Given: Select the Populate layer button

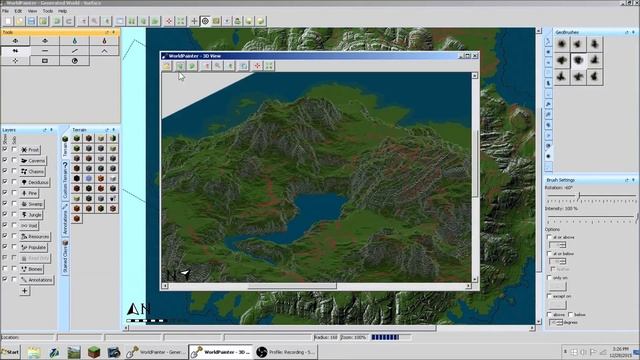Looking at the screenshot, I should pyautogui.click(x=34, y=247).
